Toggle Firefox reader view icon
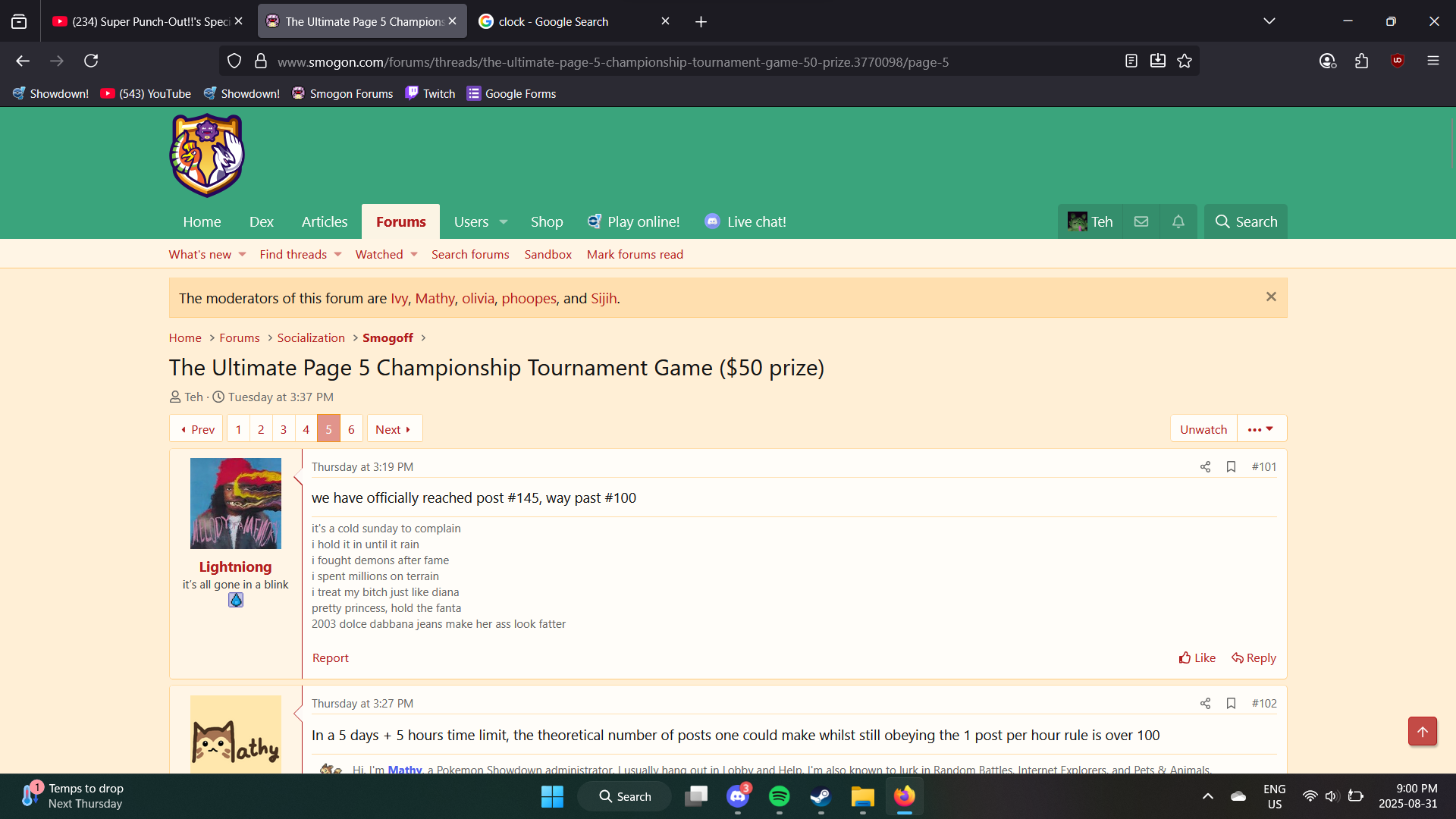1456x819 pixels. 1131,61
